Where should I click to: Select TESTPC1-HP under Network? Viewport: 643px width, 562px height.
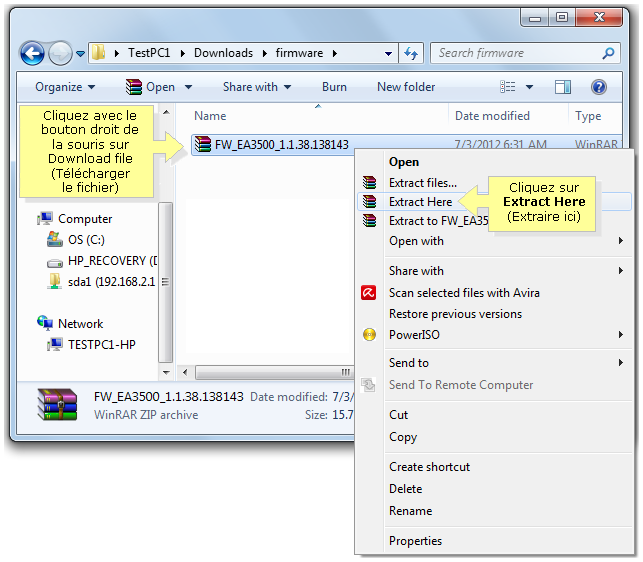point(101,345)
